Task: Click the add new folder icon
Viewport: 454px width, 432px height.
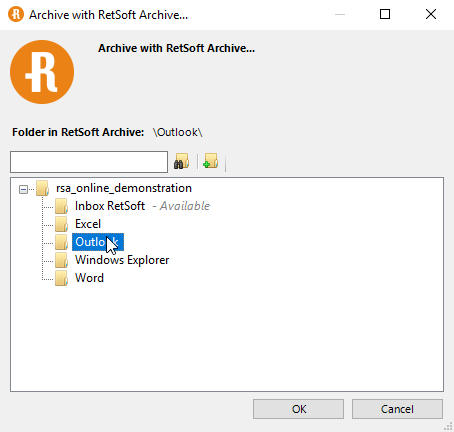Action: (x=211, y=161)
